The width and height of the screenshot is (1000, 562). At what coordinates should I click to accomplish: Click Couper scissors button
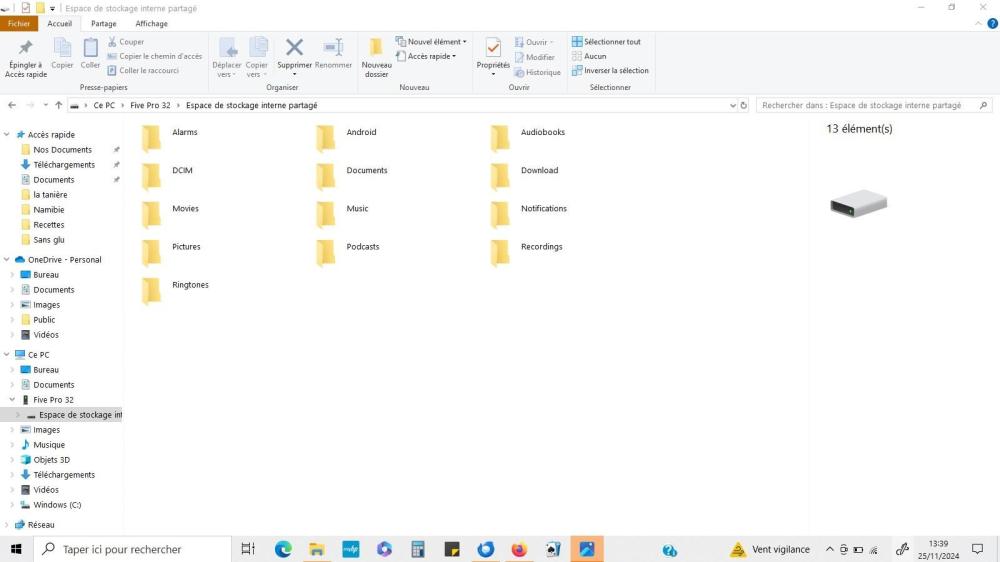pos(126,41)
